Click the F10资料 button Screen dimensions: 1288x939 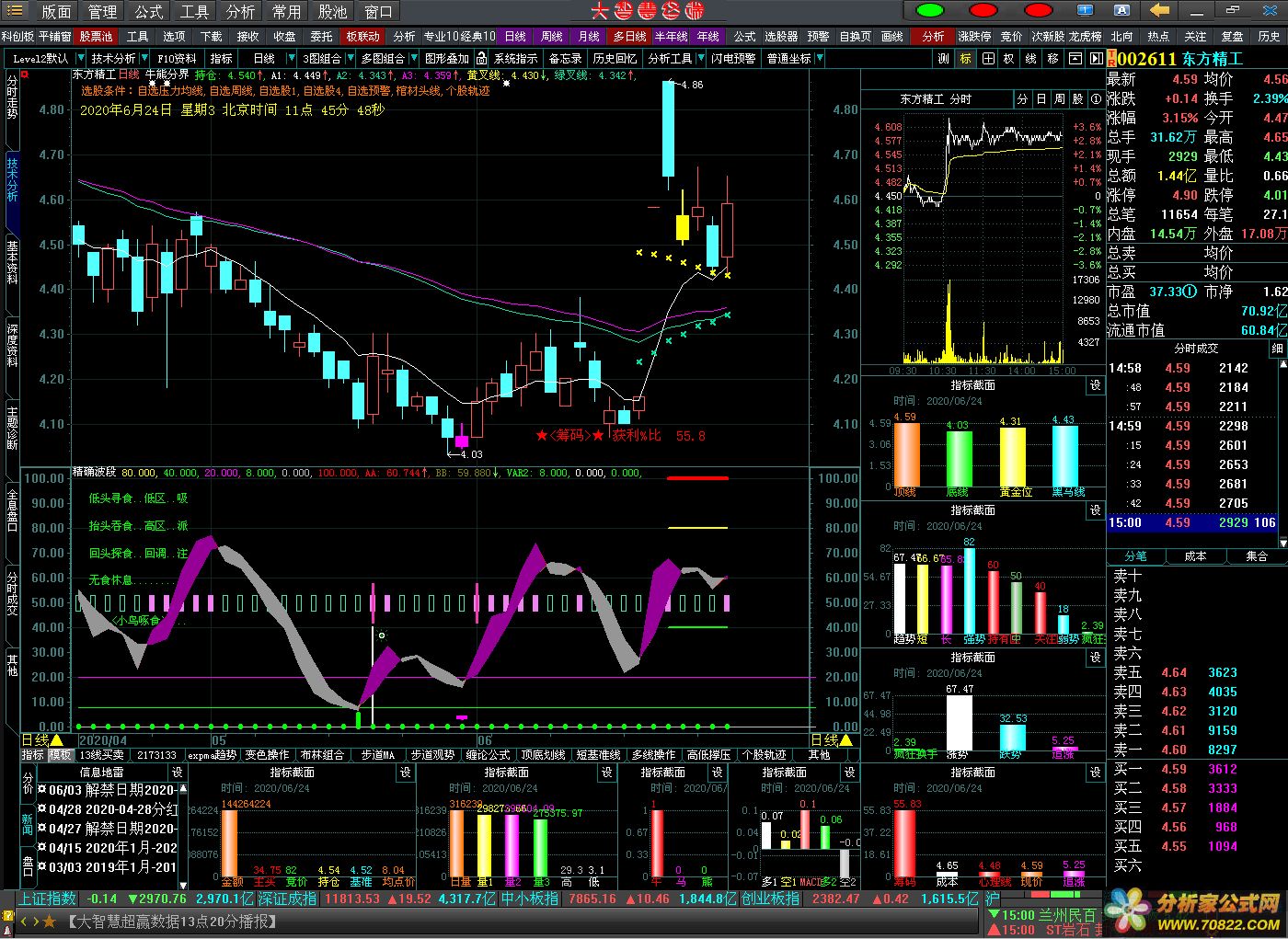click(x=178, y=58)
